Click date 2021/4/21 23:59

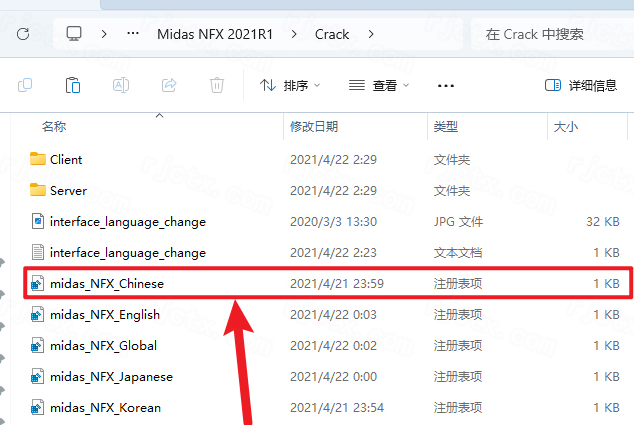(x=337, y=284)
